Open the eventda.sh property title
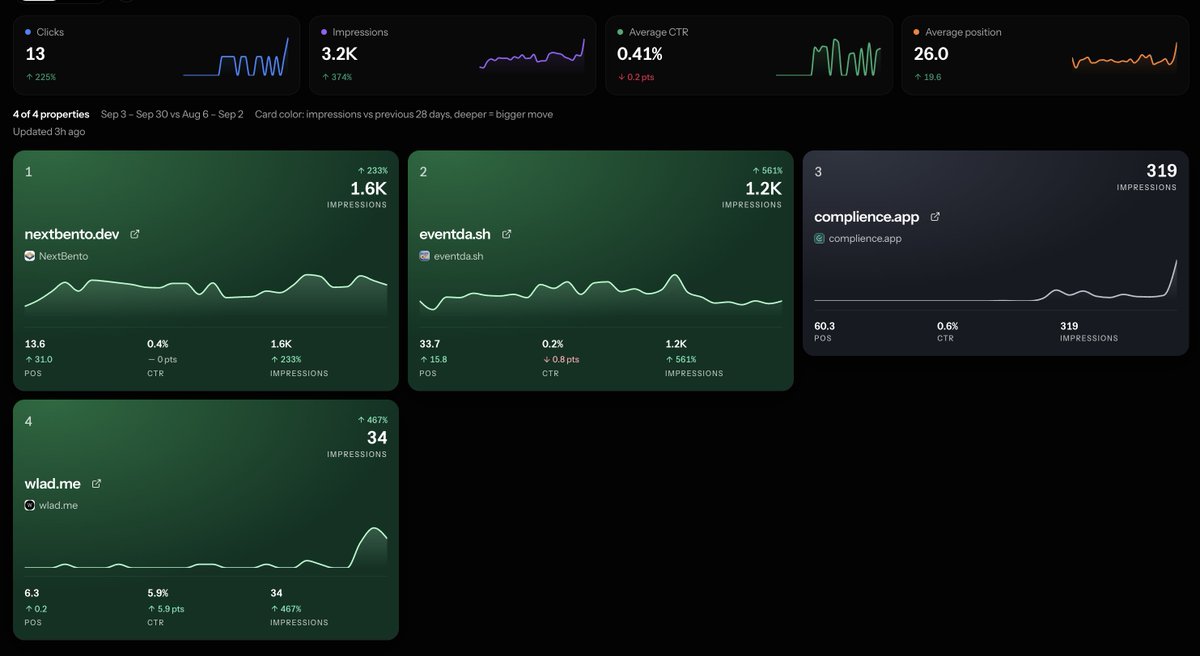Viewport: 1200px width, 656px height. (x=455, y=235)
